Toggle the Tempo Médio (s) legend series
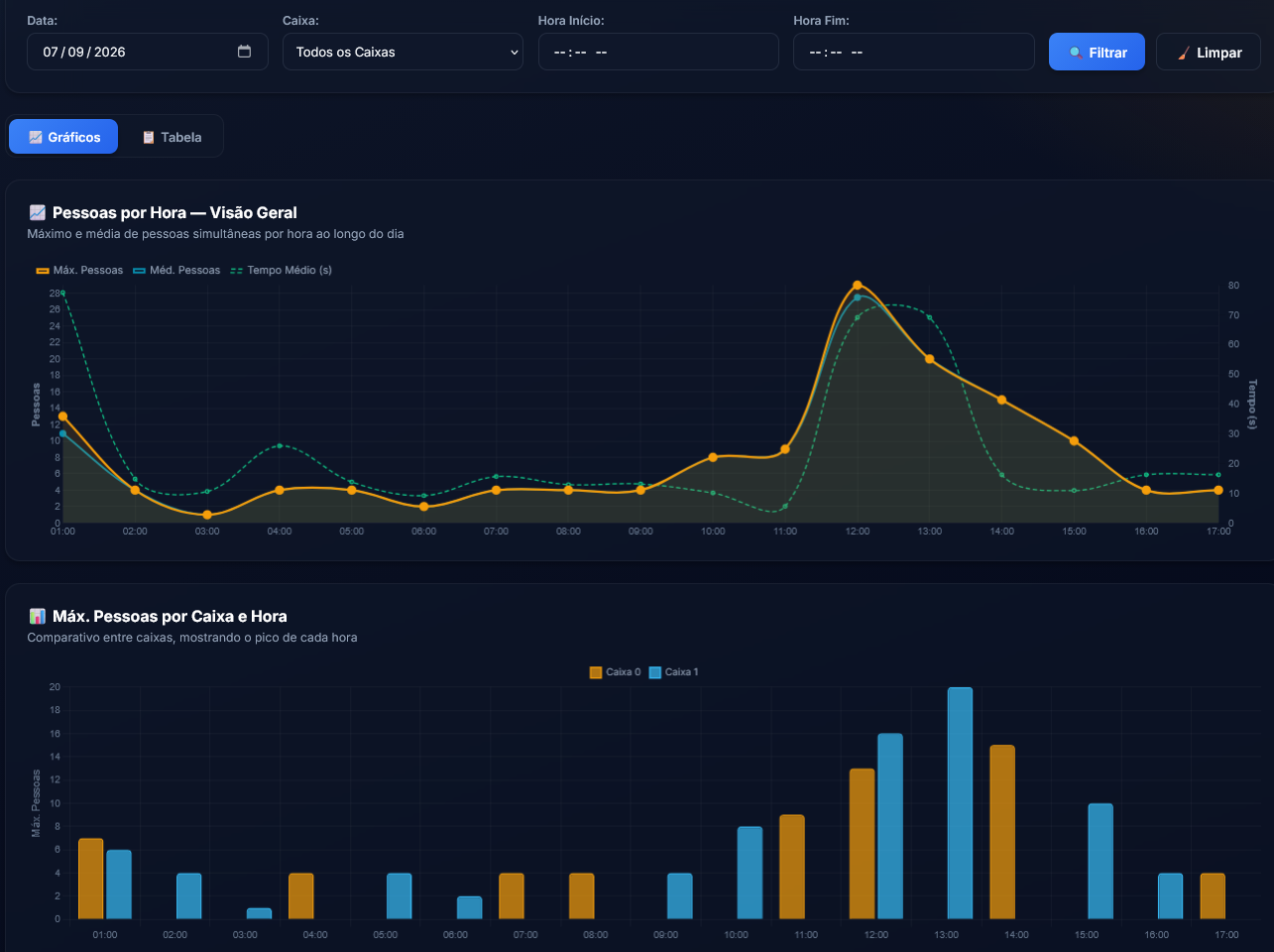The width and height of the screenshot is (1274, 952). click(x=282, y=270)
